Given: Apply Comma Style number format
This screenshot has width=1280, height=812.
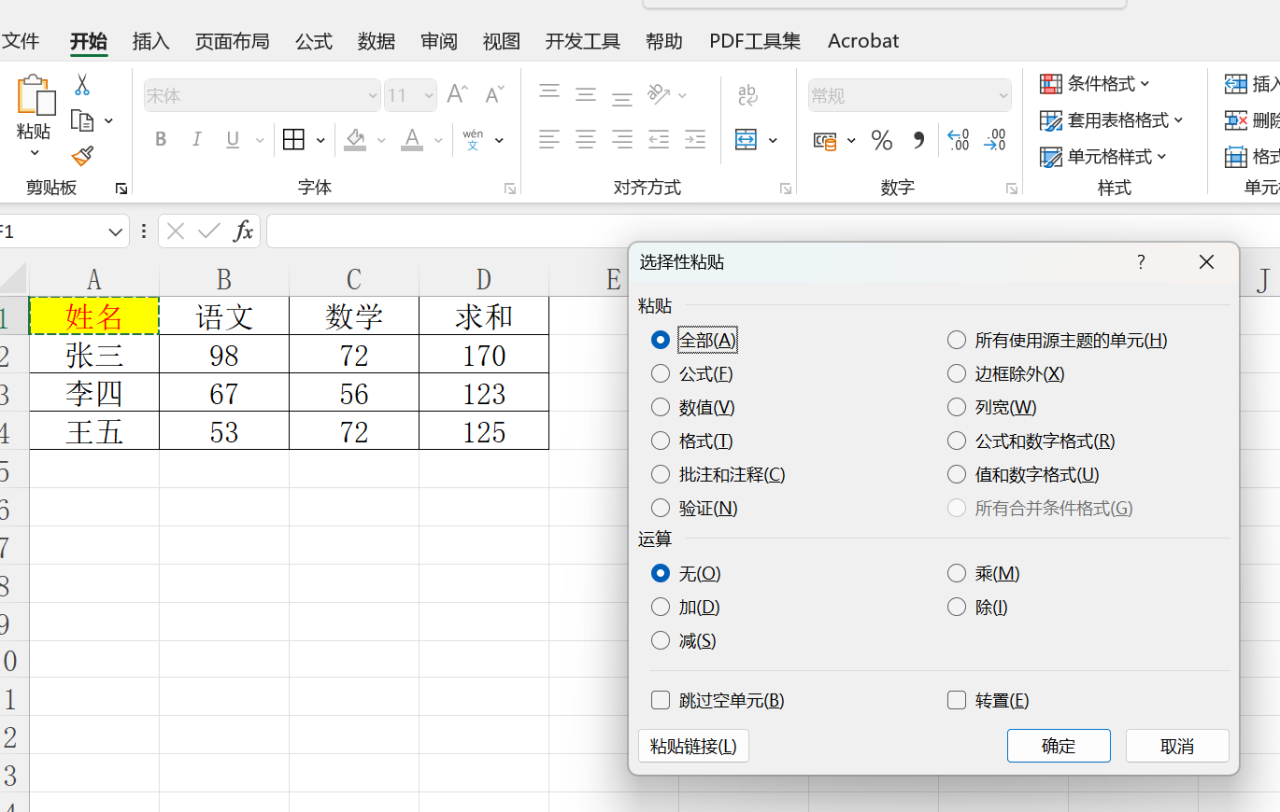Looking at the screenshot, I should click(918, 140).
